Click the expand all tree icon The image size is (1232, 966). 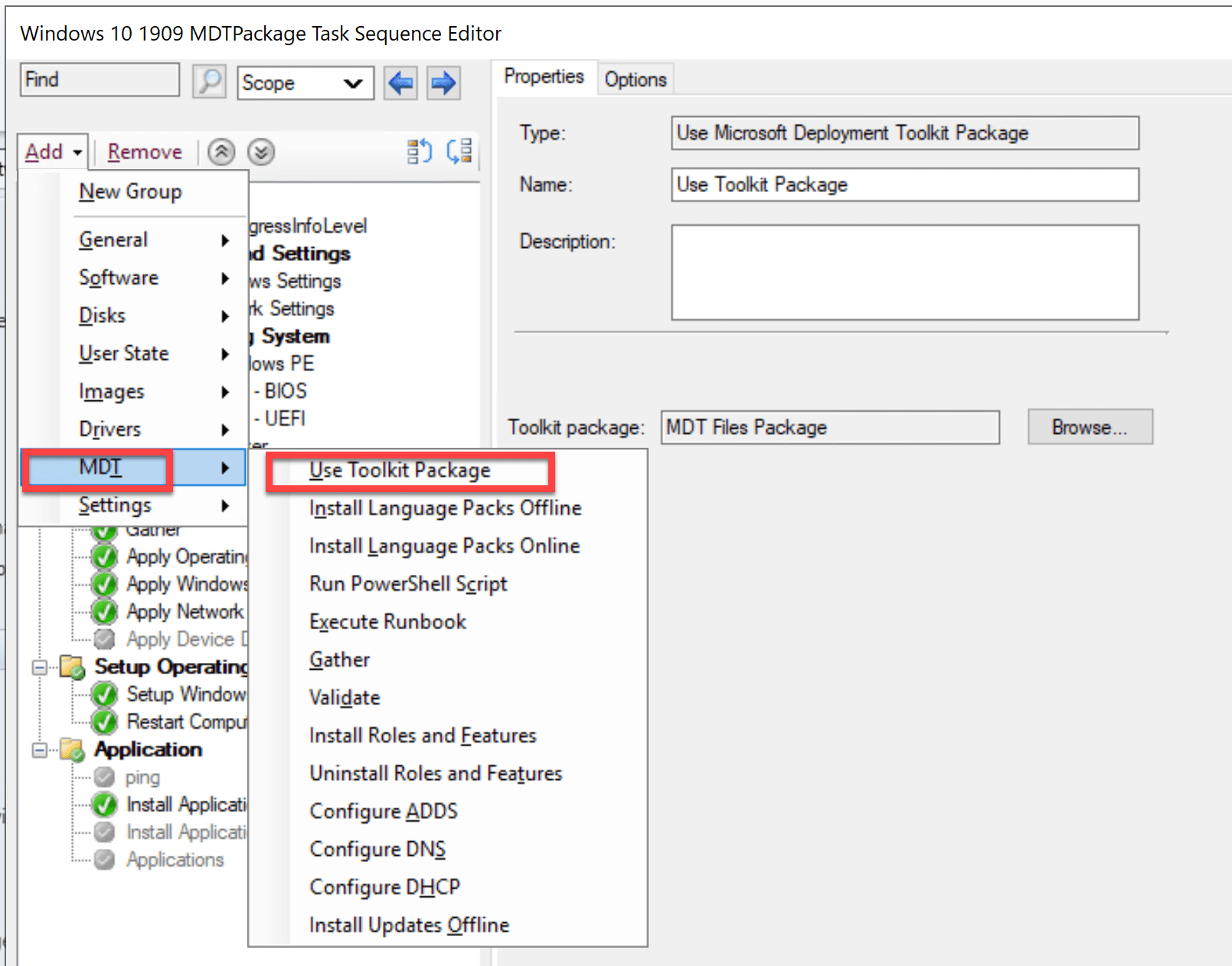(419, 152)
